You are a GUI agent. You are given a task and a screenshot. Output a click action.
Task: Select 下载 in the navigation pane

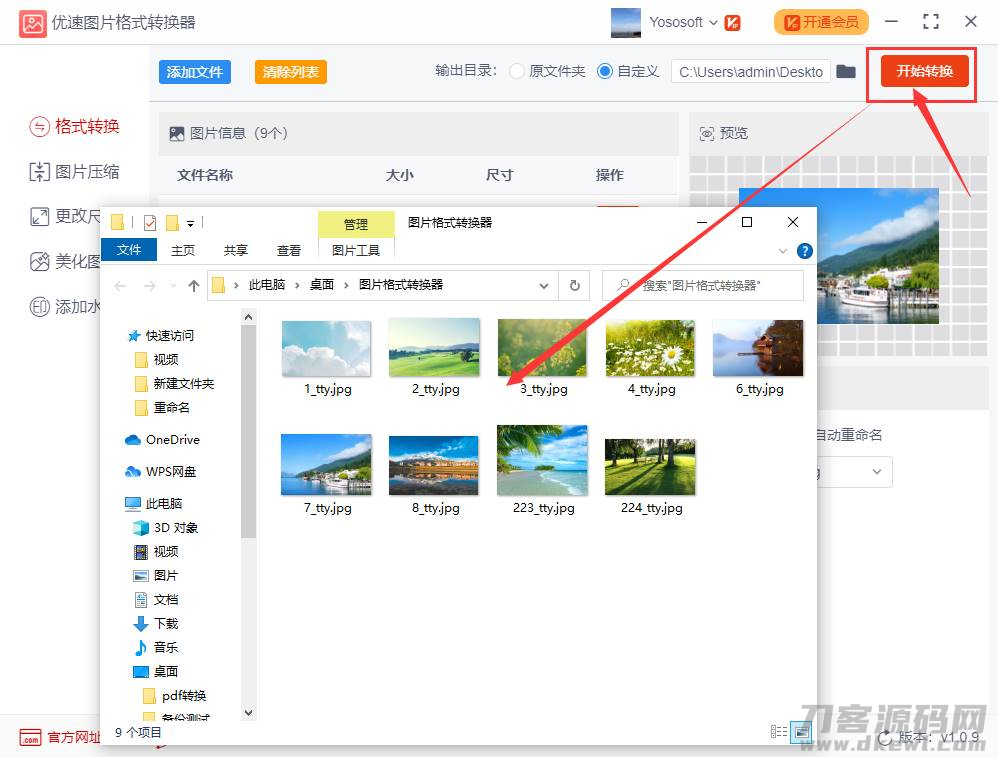click(165, 623)
